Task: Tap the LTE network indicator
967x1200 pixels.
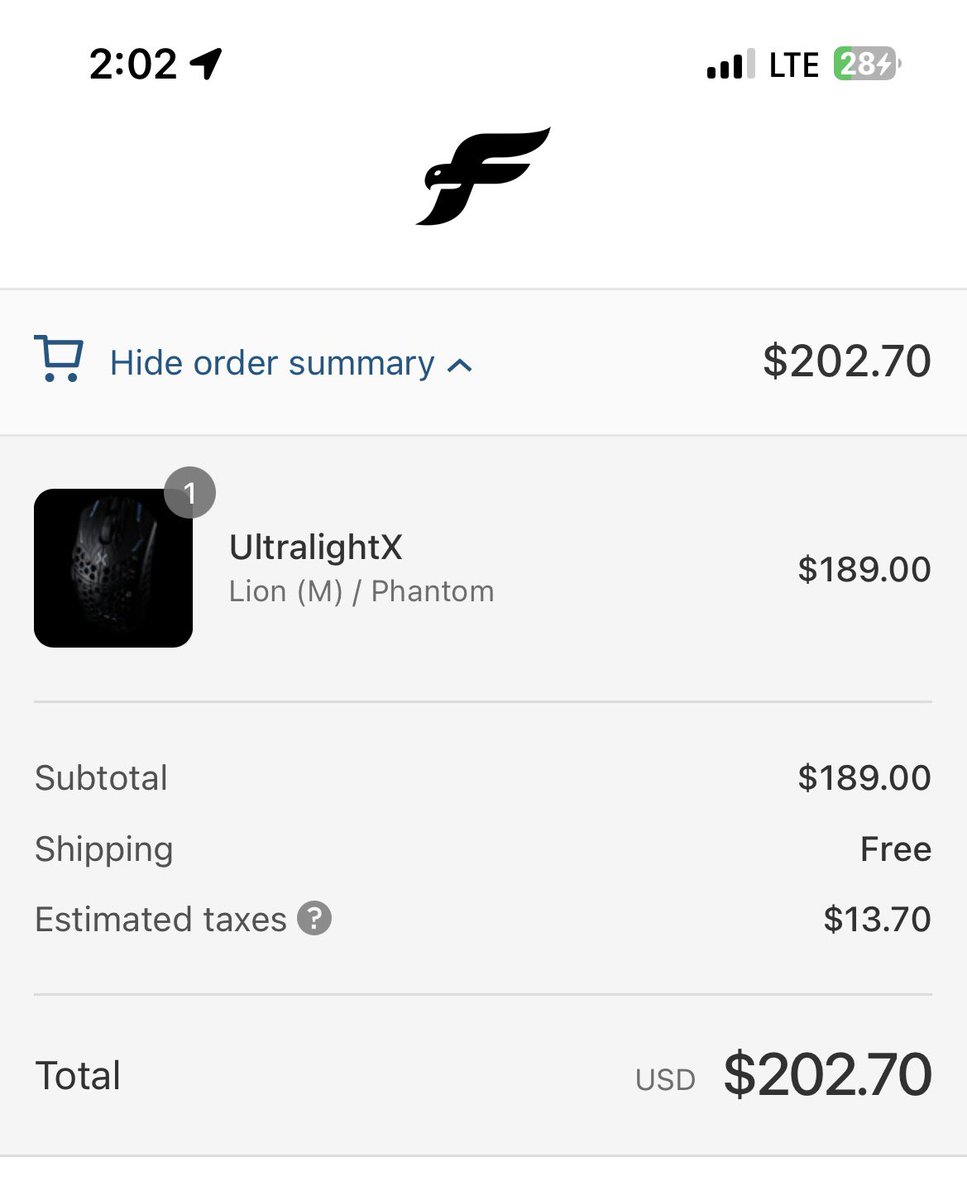Action: (793, 66)
